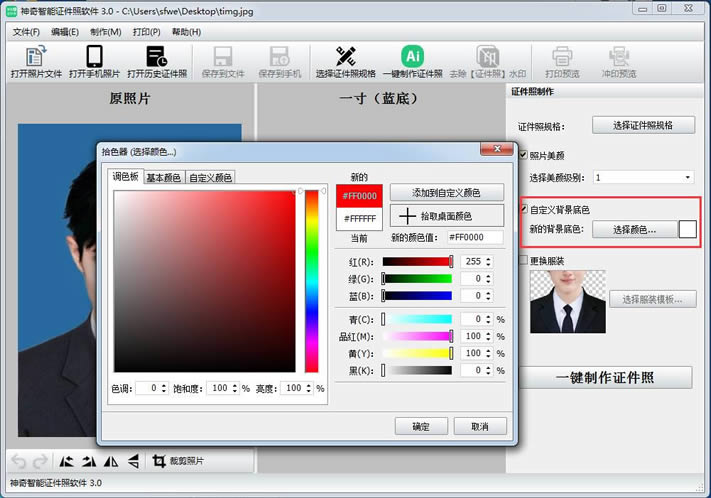Open photo file via 打开照片文件 icon
711x498 pixels.
point(36,62)
